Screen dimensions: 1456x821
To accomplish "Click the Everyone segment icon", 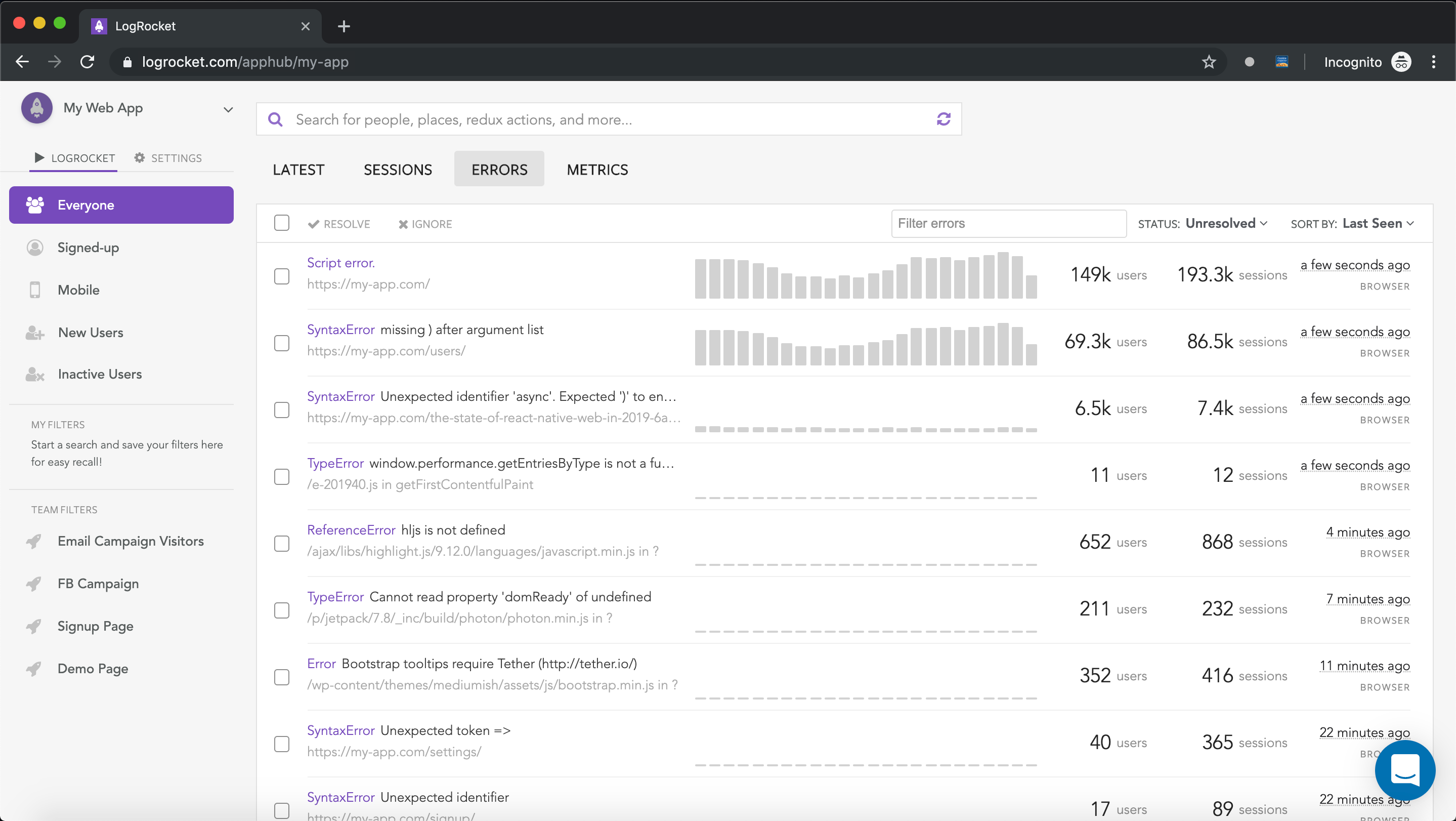I will point(36,204).
